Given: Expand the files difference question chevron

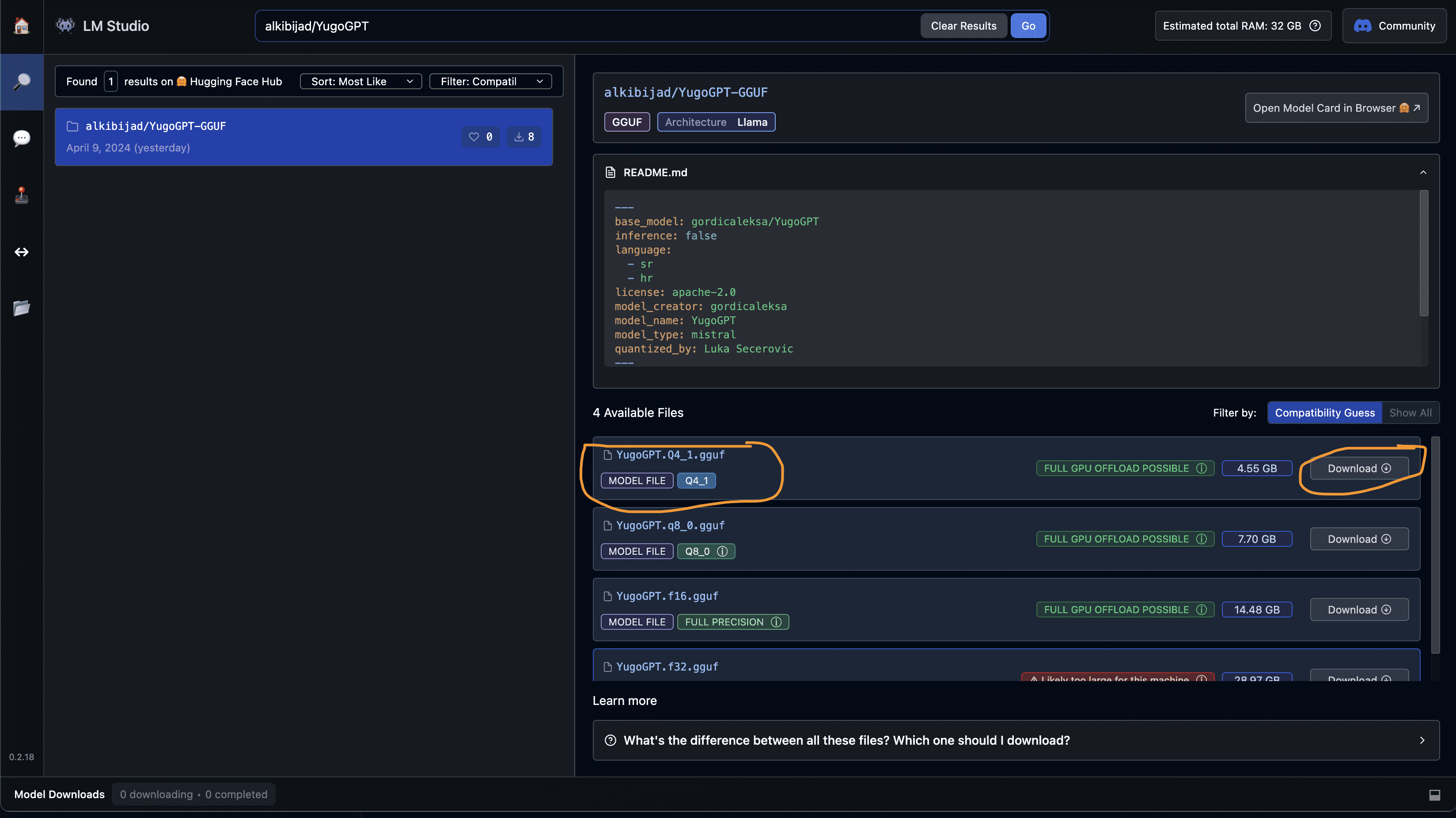Looking at the screenshot, I should pos(1422,741).
